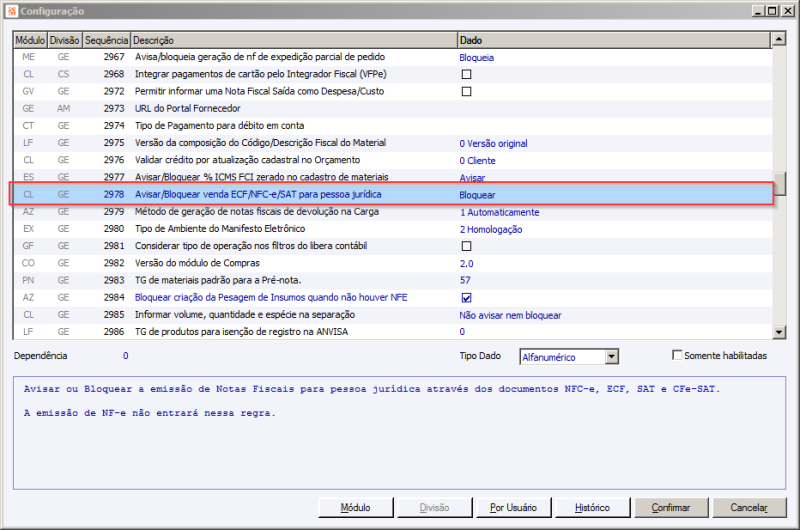Click the Divisão button
Viewport: 800px width, 530px height.
click(x=434, y=508)
